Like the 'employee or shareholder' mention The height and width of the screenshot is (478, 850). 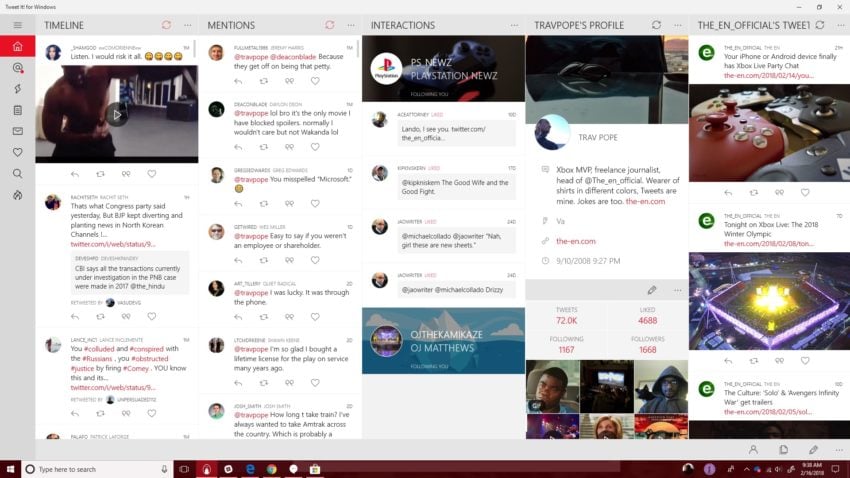click(315, 260)
